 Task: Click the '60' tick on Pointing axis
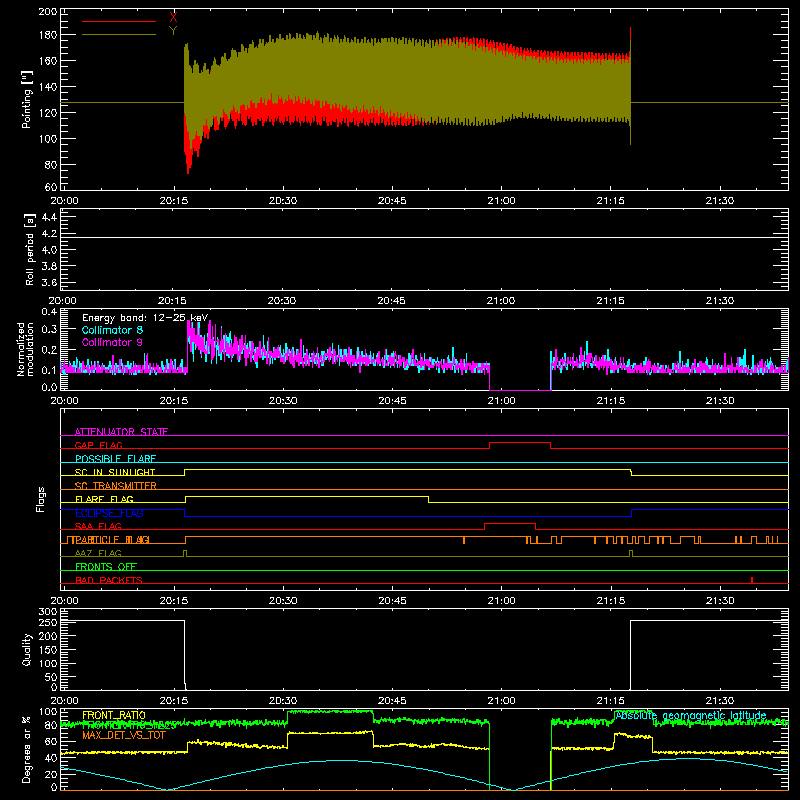pos(51,187)
